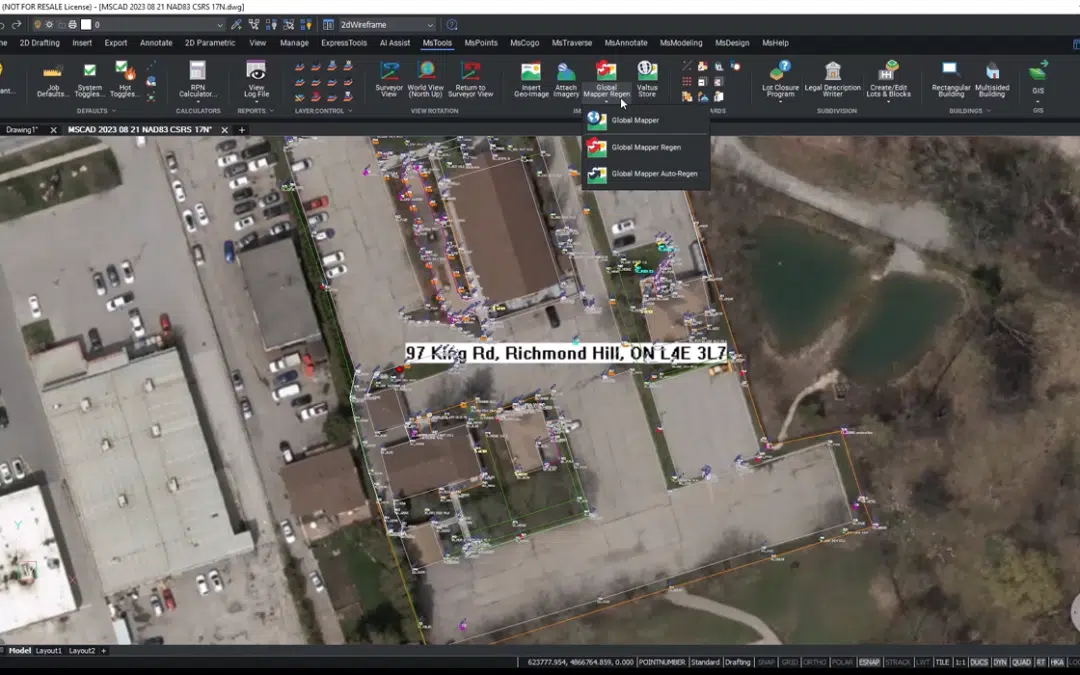
Task: Click the Layout1 tab
Action: tap(49, 651)
